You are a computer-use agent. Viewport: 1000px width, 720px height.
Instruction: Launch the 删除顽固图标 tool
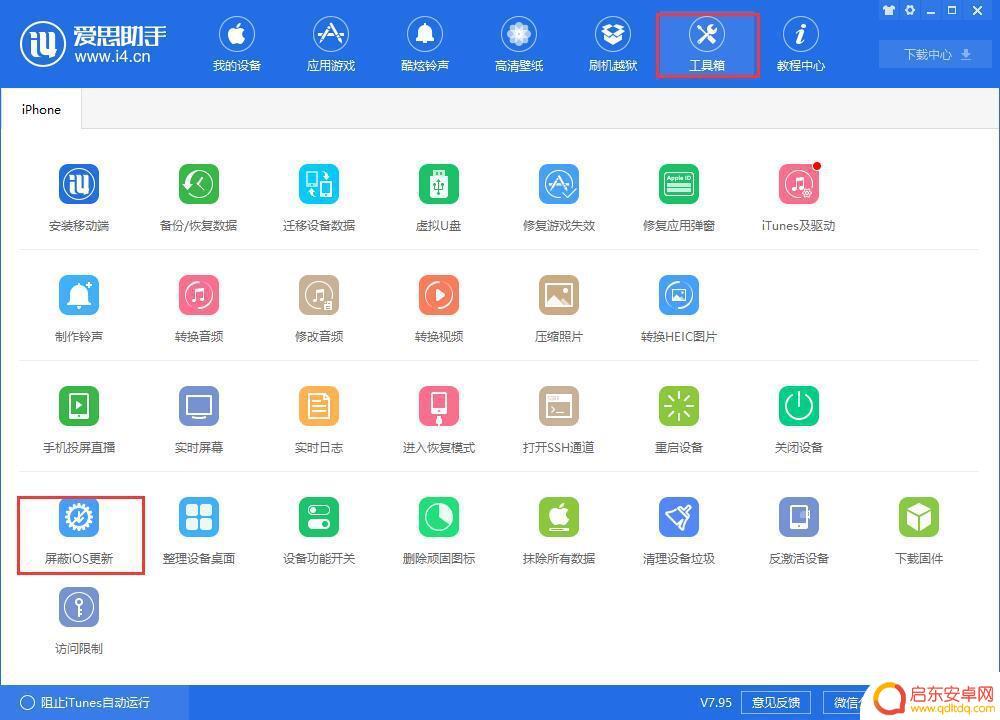439,517
